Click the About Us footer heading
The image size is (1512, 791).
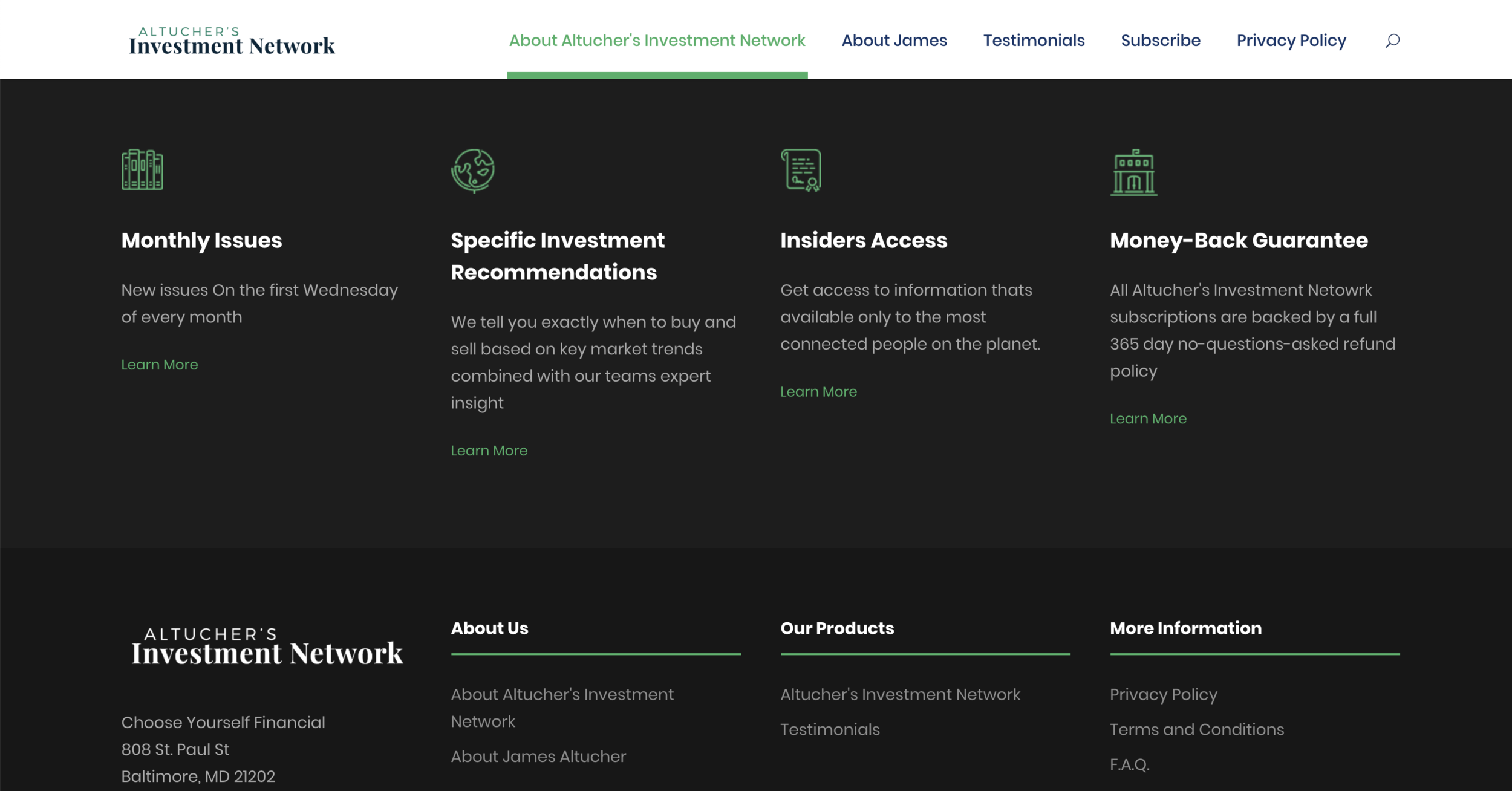click(x=489, y=628)
